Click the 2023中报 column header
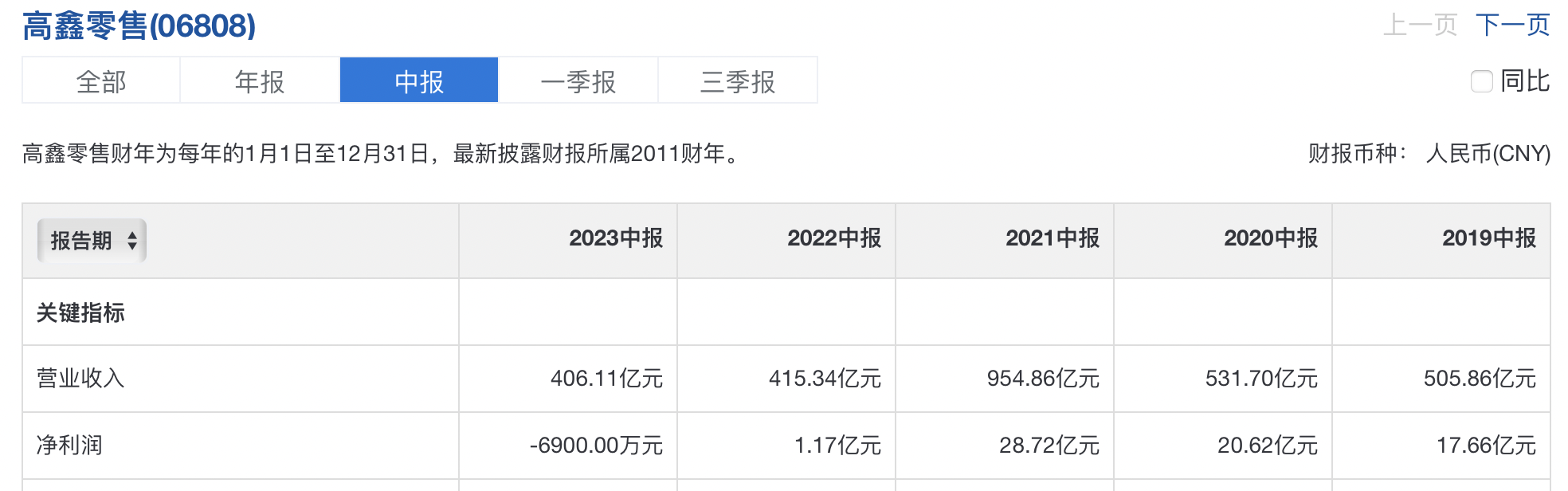This screenshot has width=1568, height=491. pyautogui.click(x=616, y=238)
